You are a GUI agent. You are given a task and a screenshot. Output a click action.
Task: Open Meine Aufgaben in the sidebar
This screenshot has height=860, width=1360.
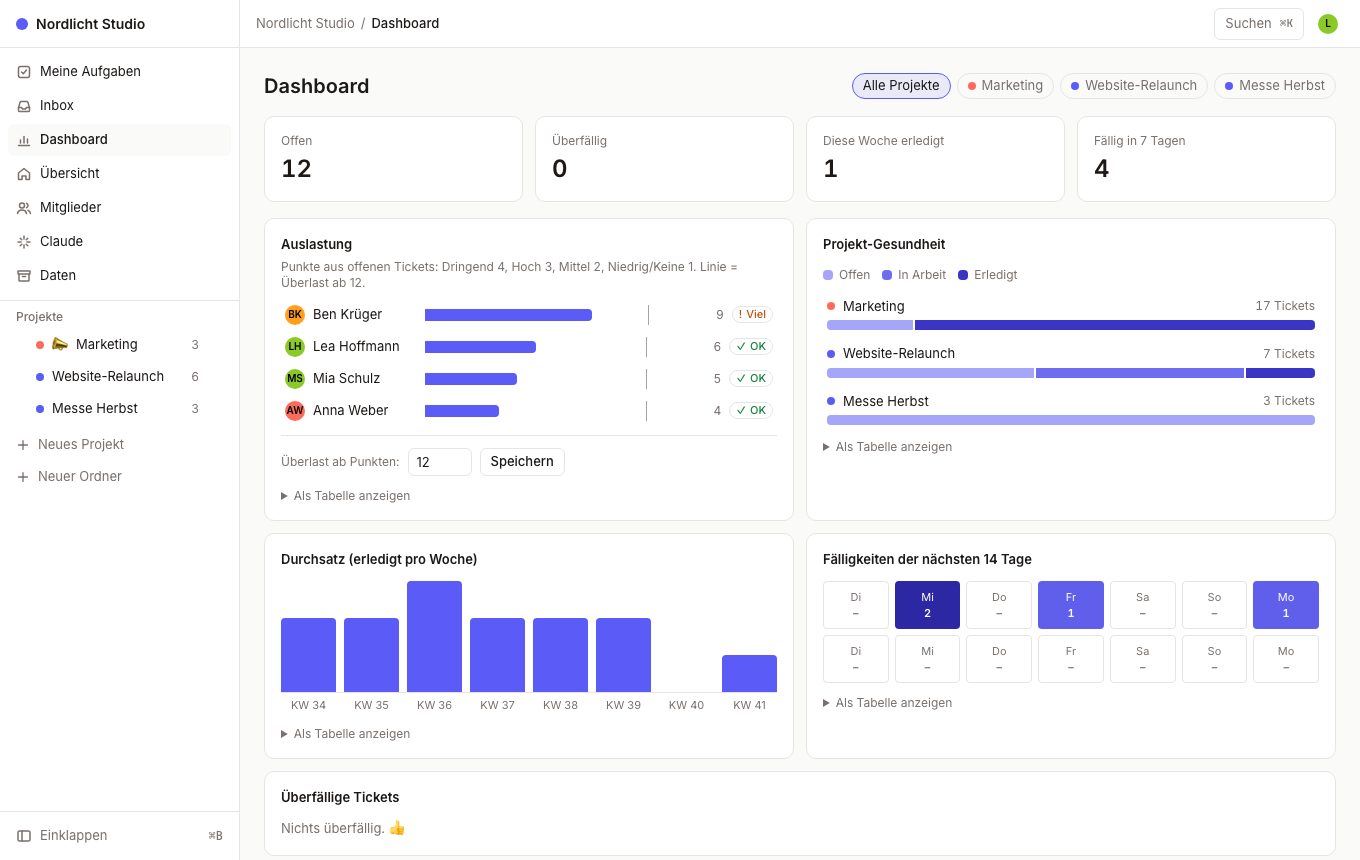119,72
